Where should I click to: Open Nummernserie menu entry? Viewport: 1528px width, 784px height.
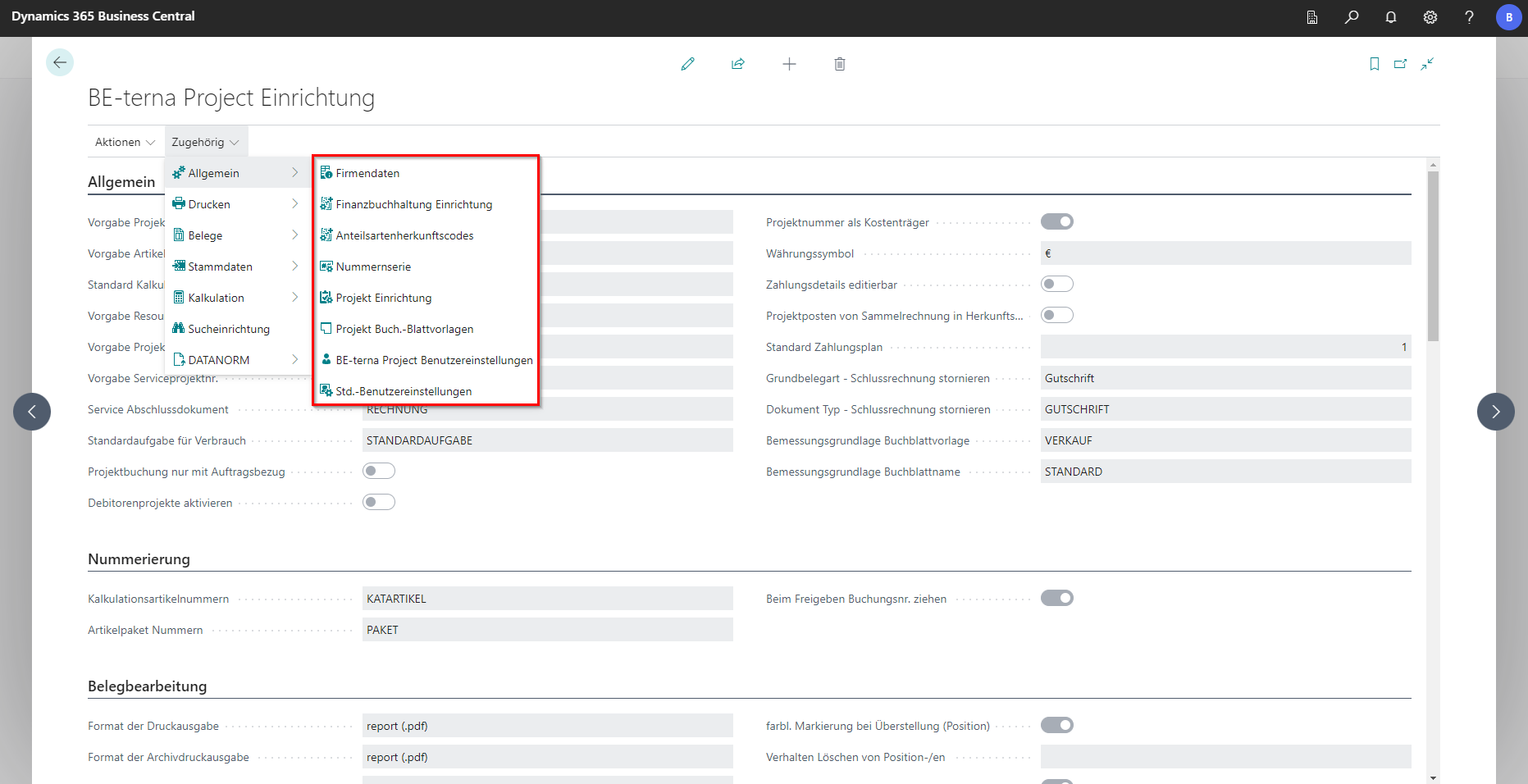pyautogui.click(x=373, y=267)
